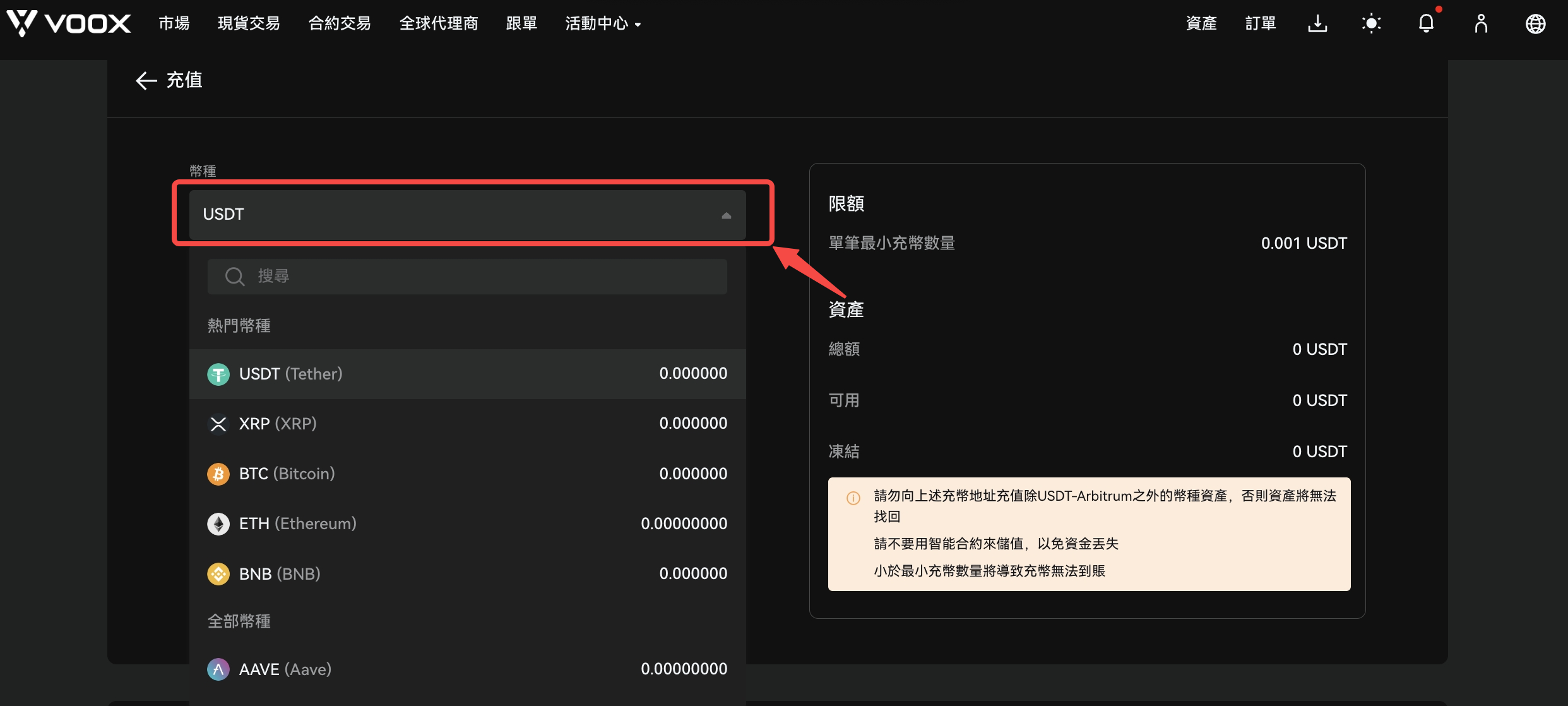Click the Ethereum coin icon
This screenshot has width=1568, height=706.
(218, 524)
